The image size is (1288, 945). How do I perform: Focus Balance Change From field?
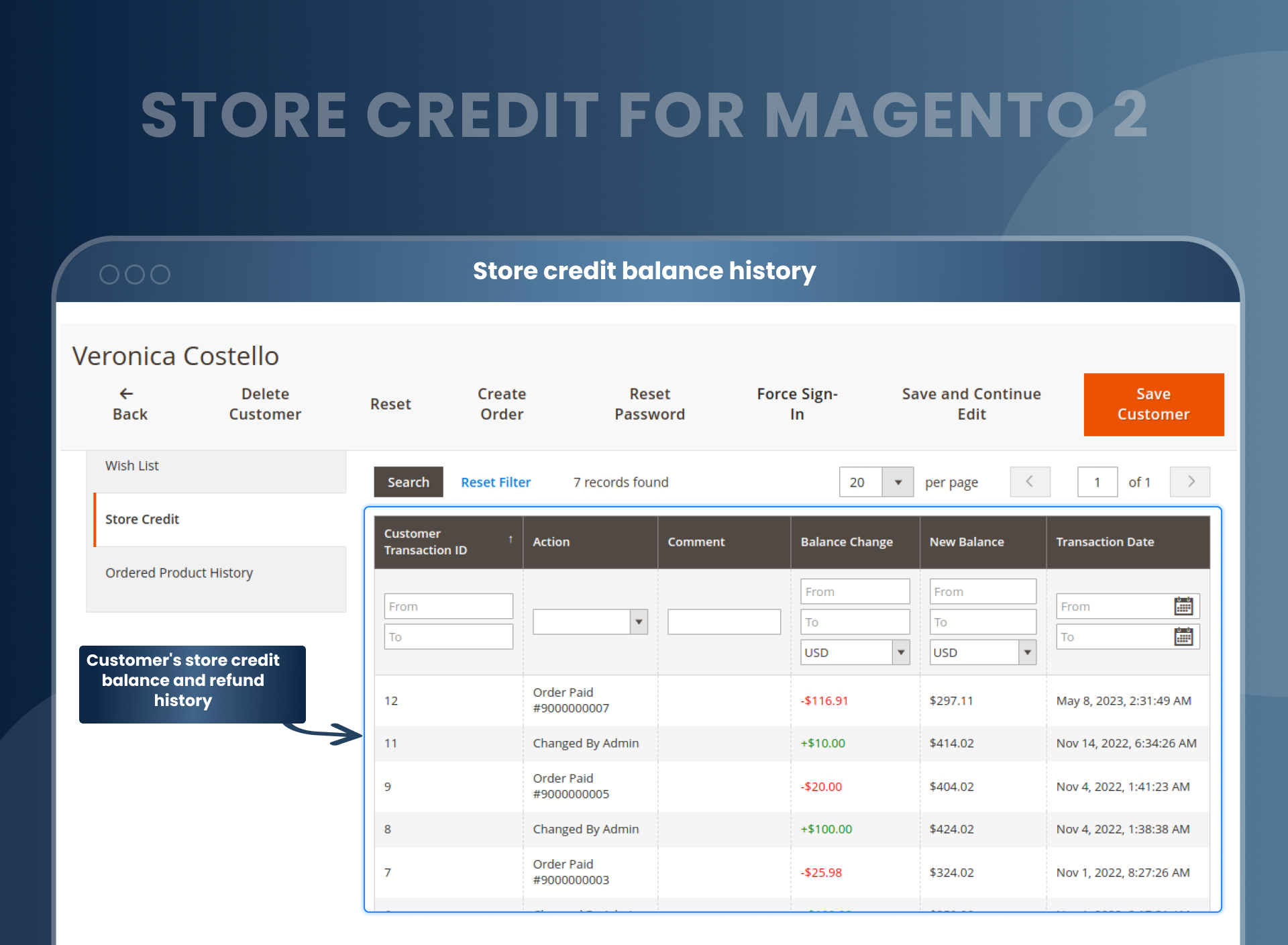[x=855, y=591]
